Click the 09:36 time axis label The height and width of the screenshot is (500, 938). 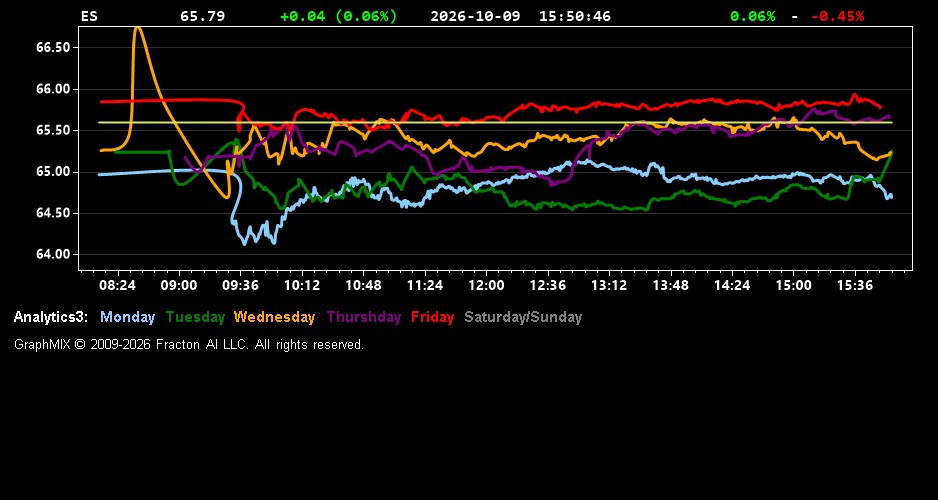pos(240,285)
